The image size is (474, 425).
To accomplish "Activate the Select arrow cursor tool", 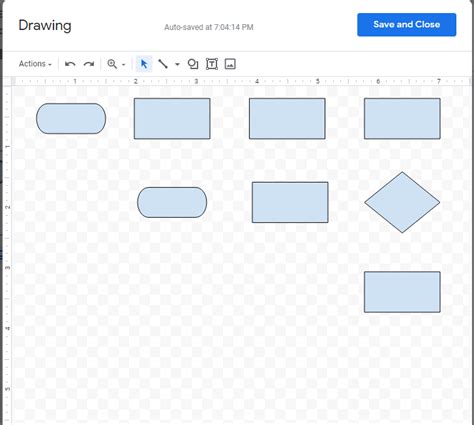I will tap(144, 64).
